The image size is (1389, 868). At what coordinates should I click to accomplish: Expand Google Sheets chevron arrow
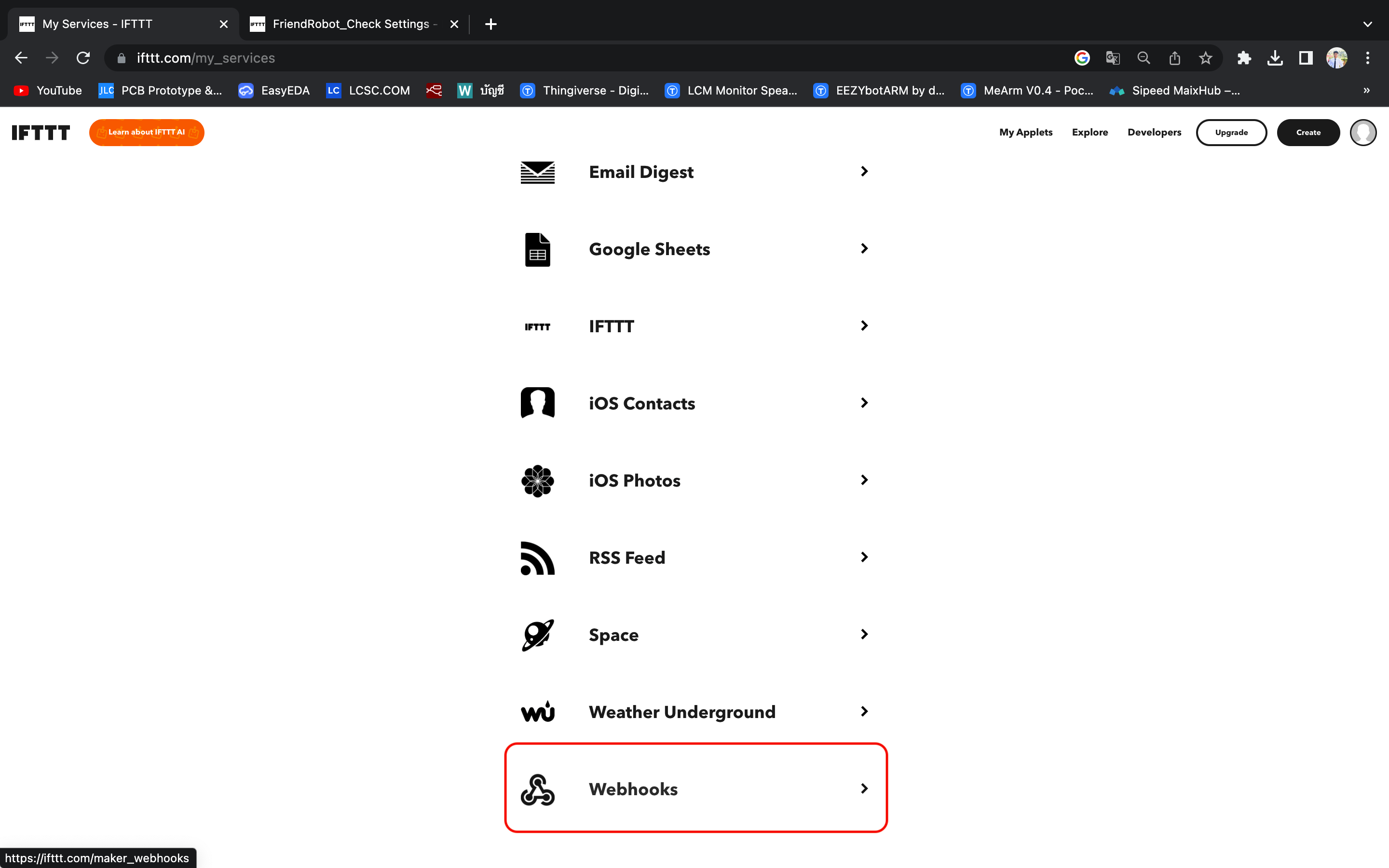(x=864, y=248)
